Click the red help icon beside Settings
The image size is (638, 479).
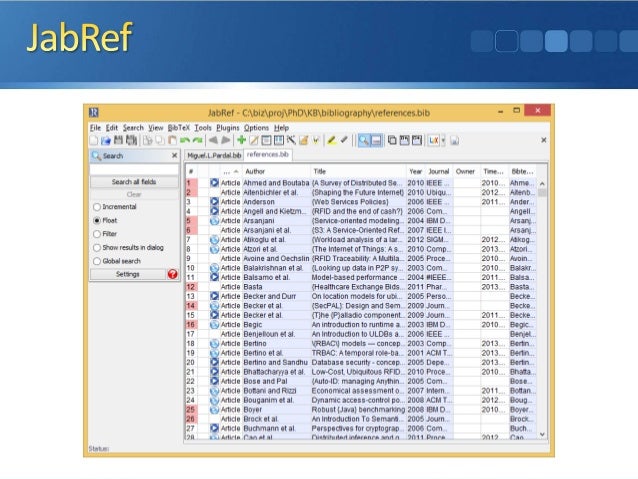click(173, 274)
